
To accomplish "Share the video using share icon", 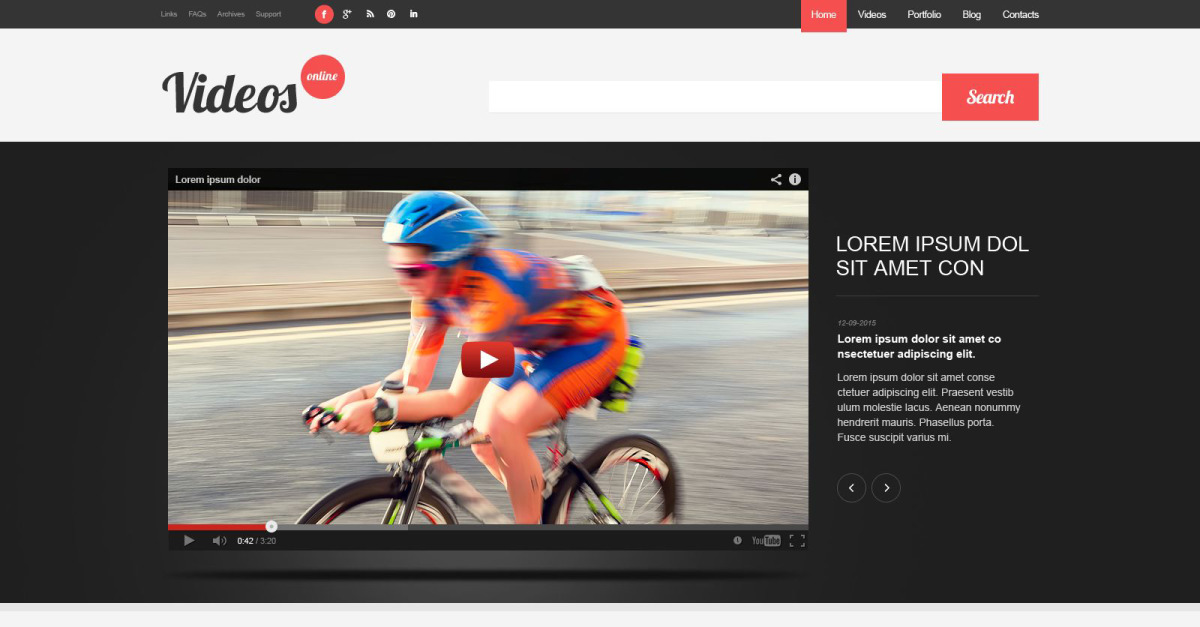I will 776,180.
